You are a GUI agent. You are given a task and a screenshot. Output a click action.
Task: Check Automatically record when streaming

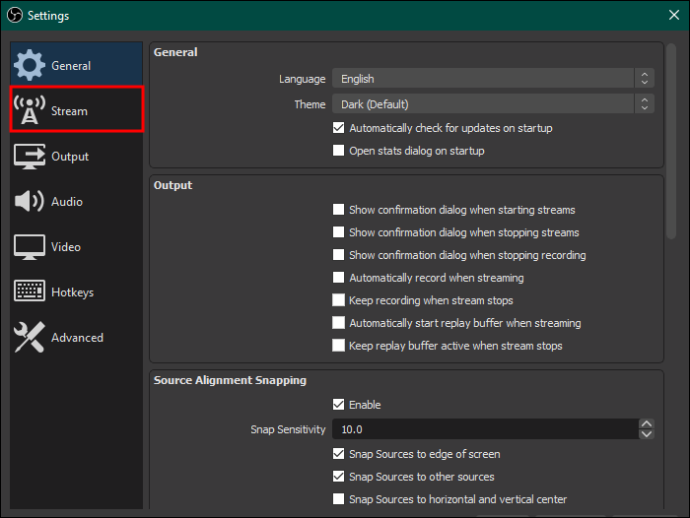click(x=338, y=278)
